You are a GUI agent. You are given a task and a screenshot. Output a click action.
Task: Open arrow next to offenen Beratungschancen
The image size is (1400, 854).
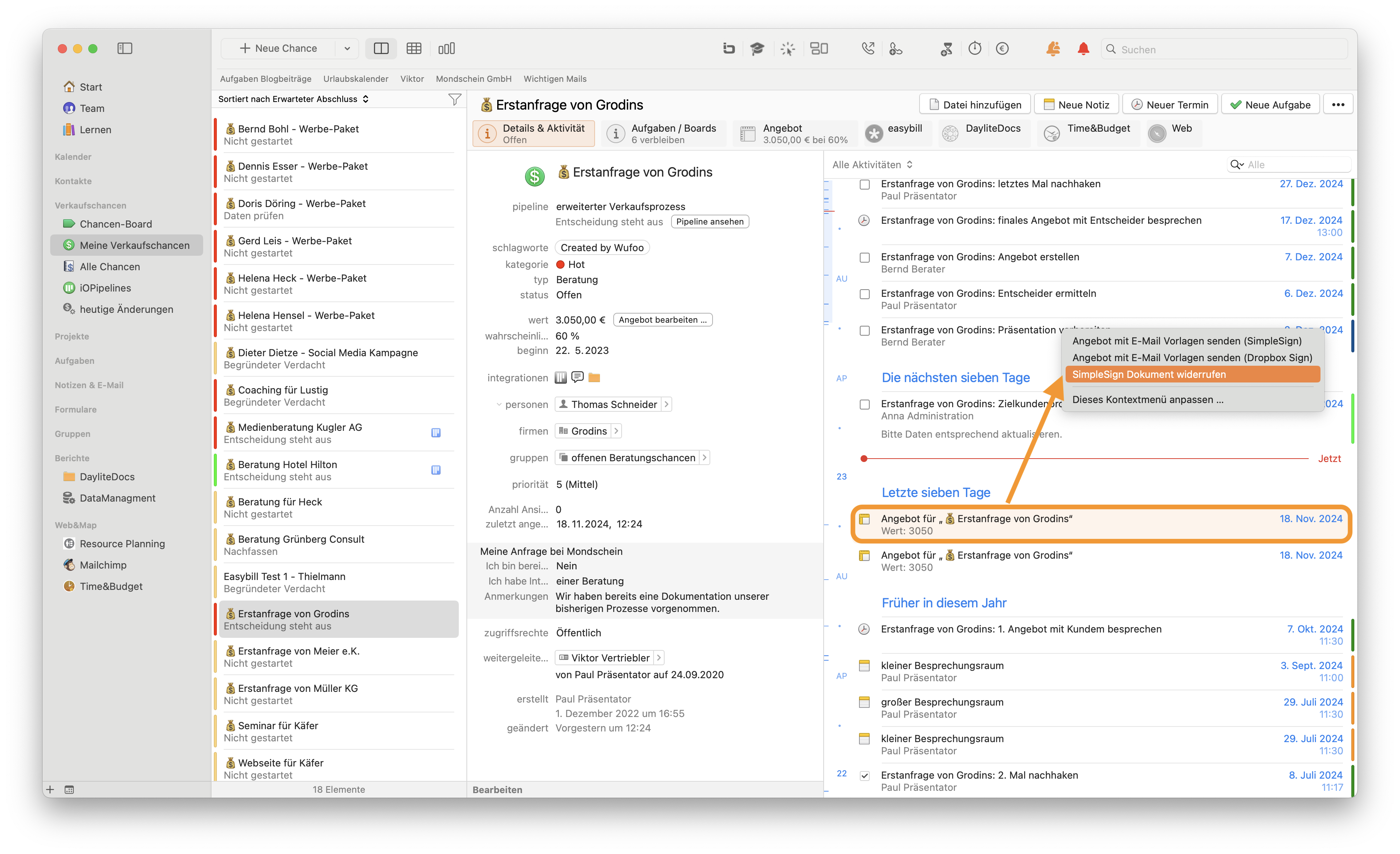(x=704, y=458)
